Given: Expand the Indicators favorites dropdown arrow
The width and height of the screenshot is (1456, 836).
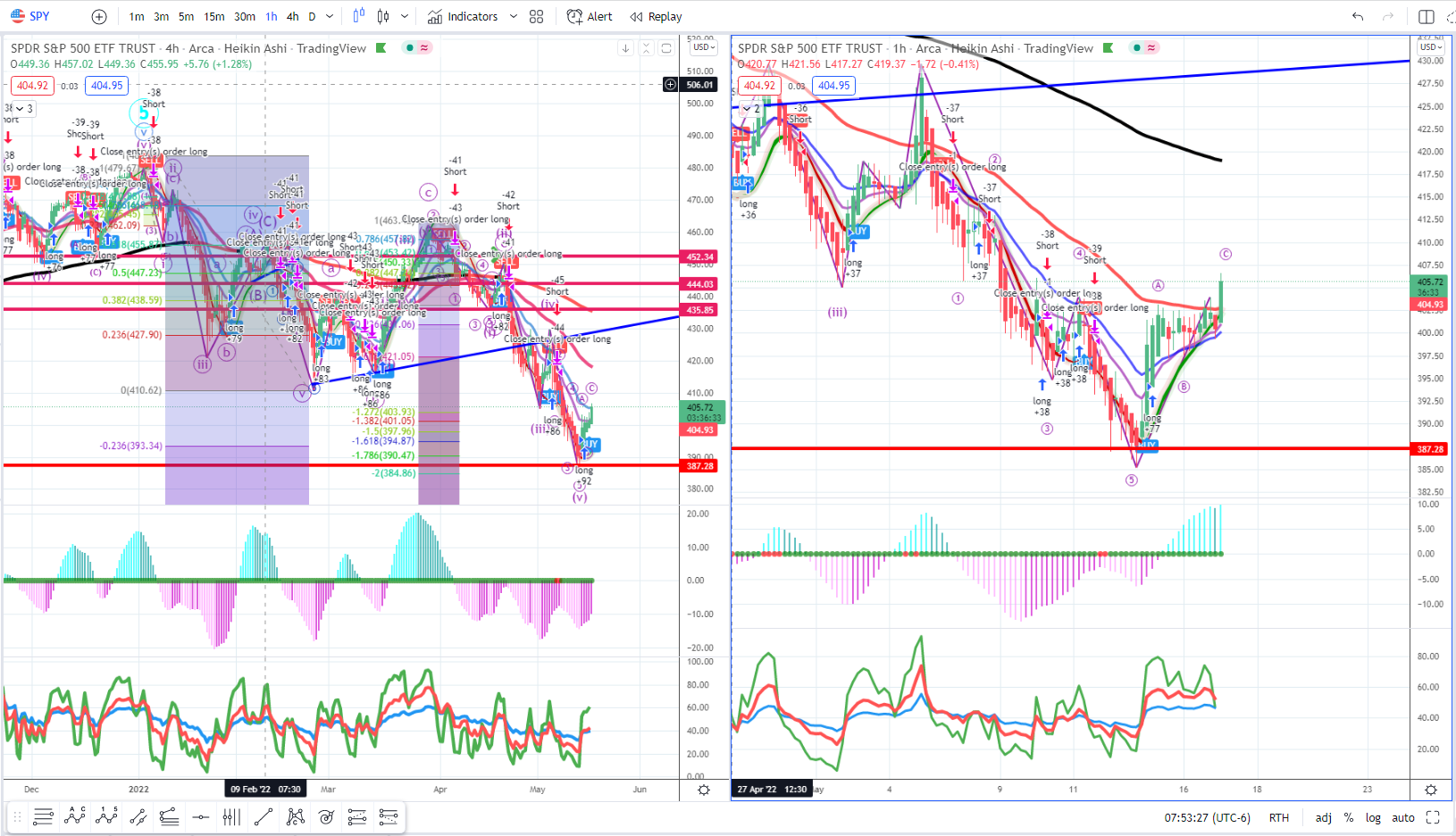Looking at the screenshot, I should click(x=514, y=17).
